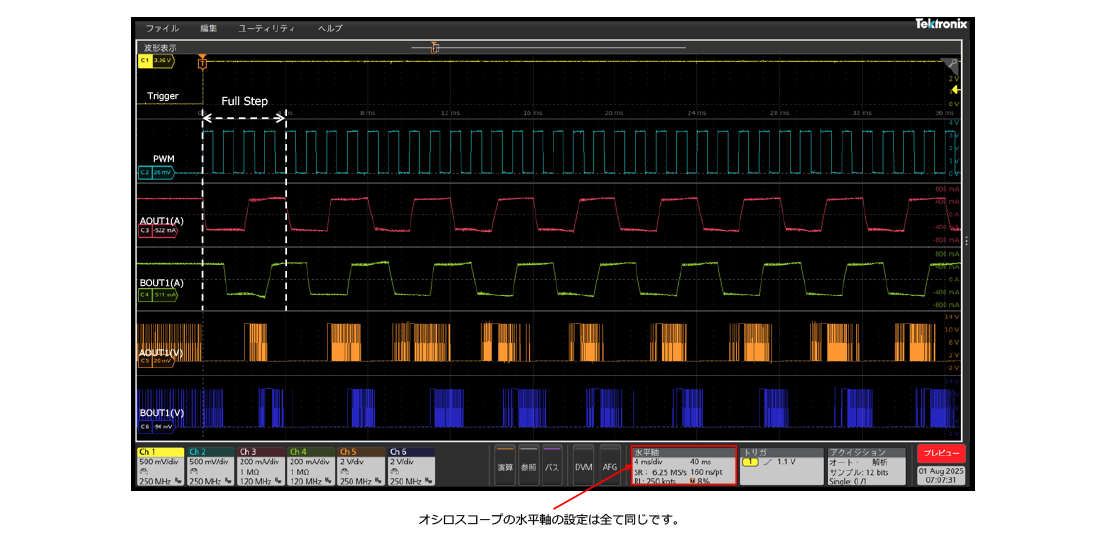This screenshot has width=1100, height=544.
Task: Open the Ch 1 settings badge
Action: [x=158, y=467]
